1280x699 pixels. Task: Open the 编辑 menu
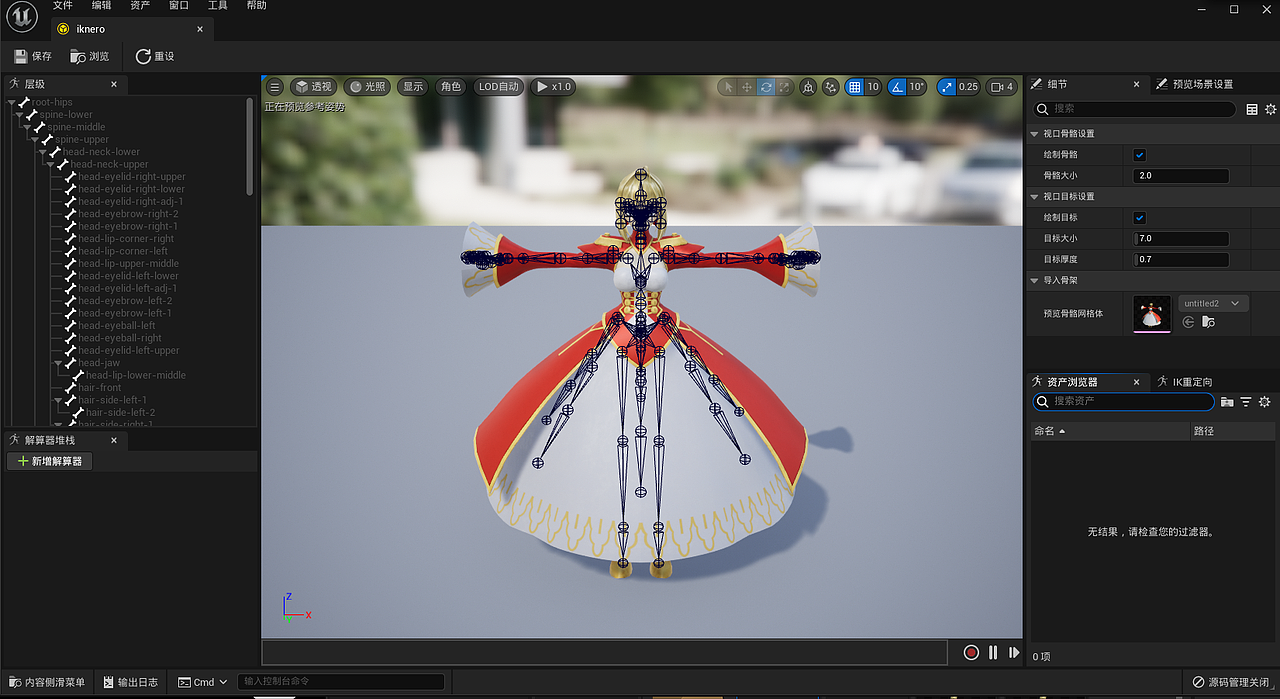pos(101,6)
